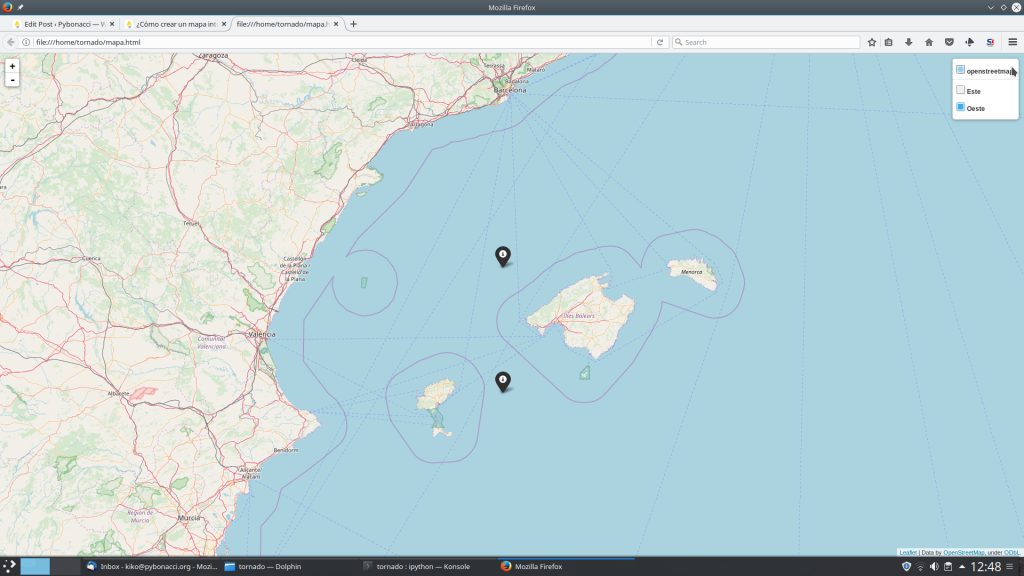
Task: Open the KDE application launcher
Action: click(x=9, y=566)
